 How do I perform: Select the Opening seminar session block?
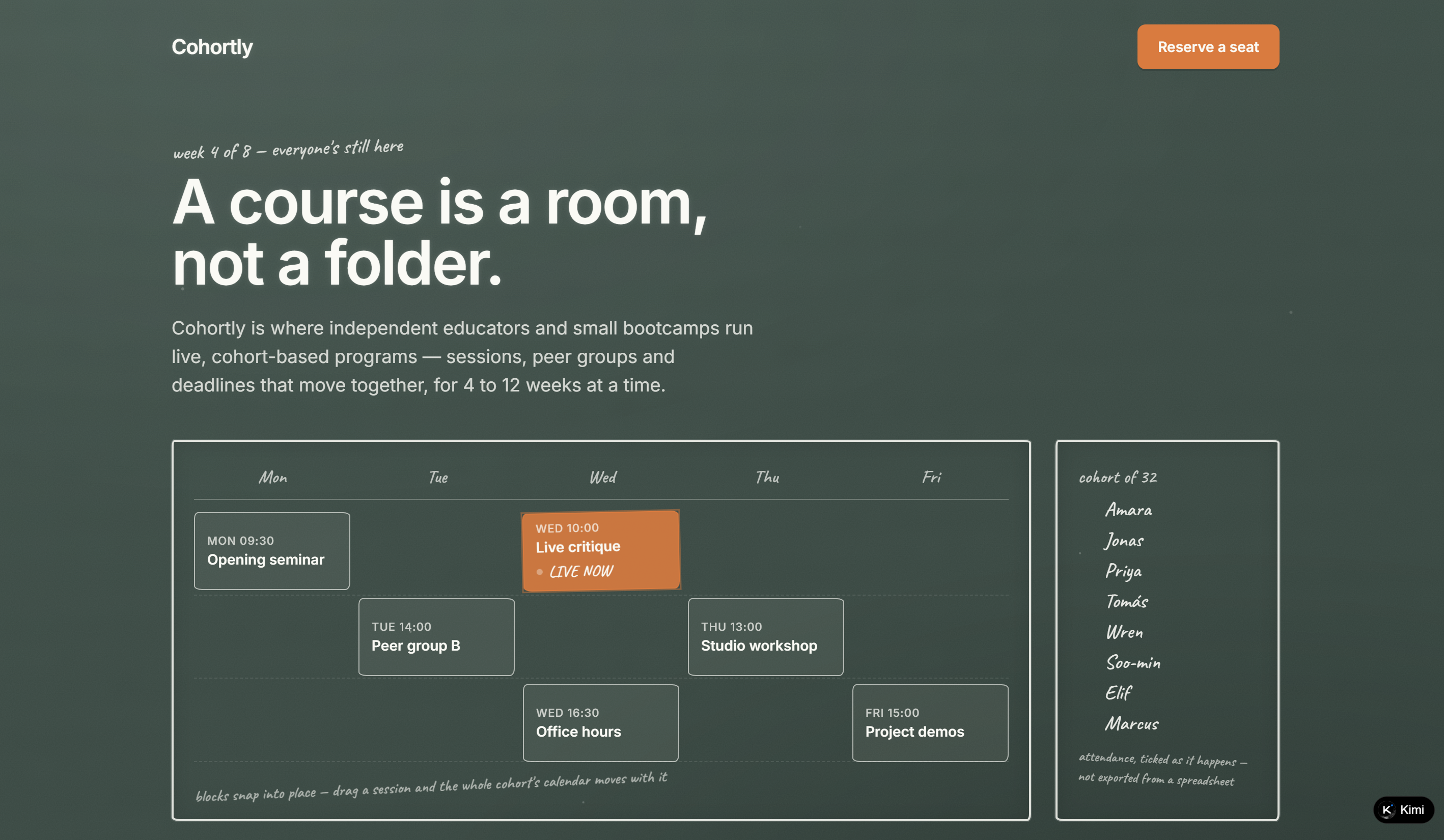coord(271,551)
